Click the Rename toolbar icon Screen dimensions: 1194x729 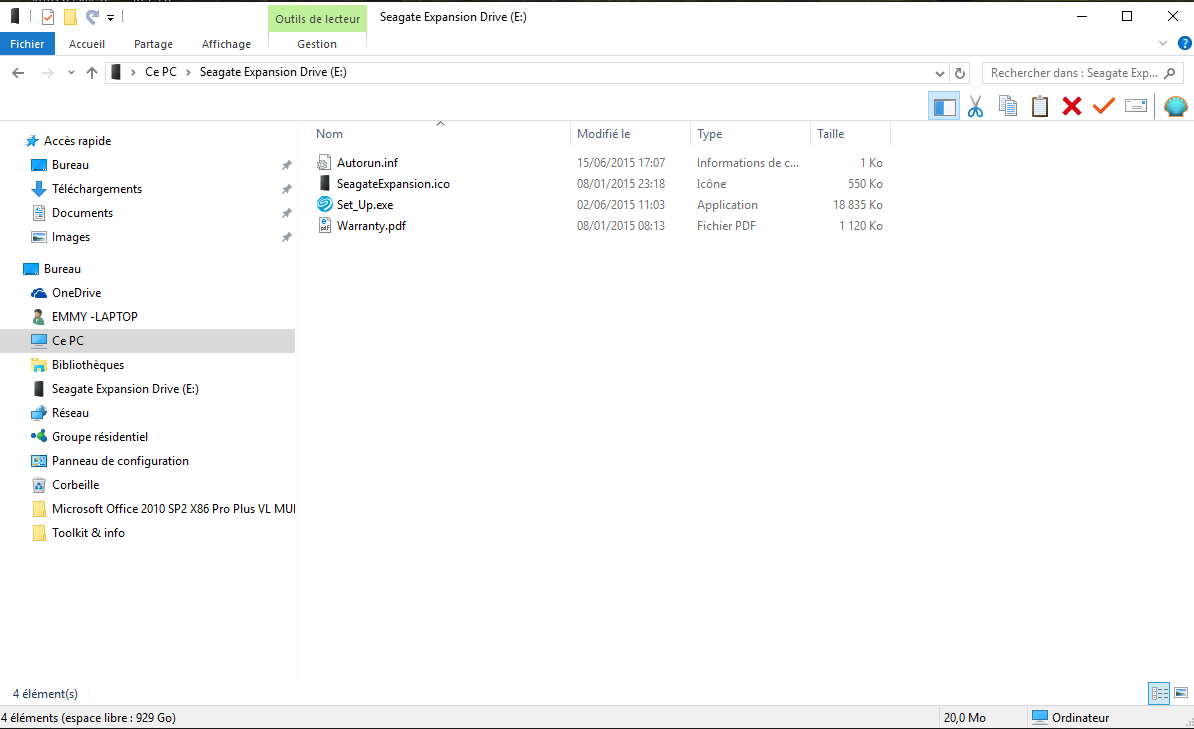click(1135, 106)
